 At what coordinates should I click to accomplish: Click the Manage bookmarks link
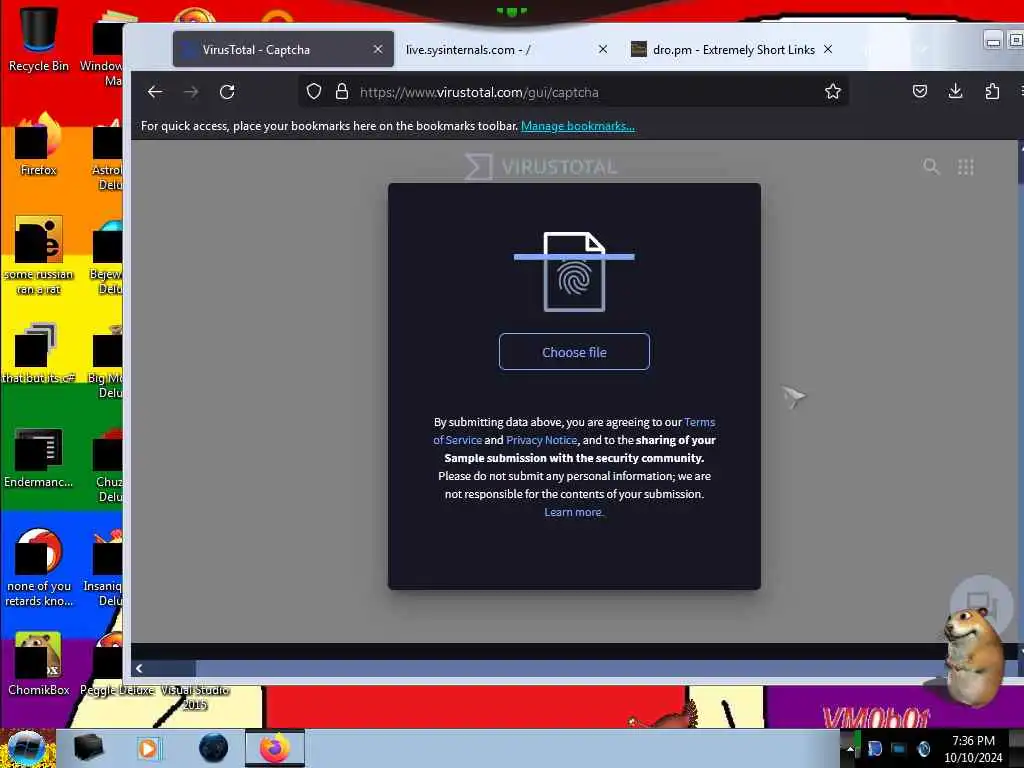pos(577,126)
